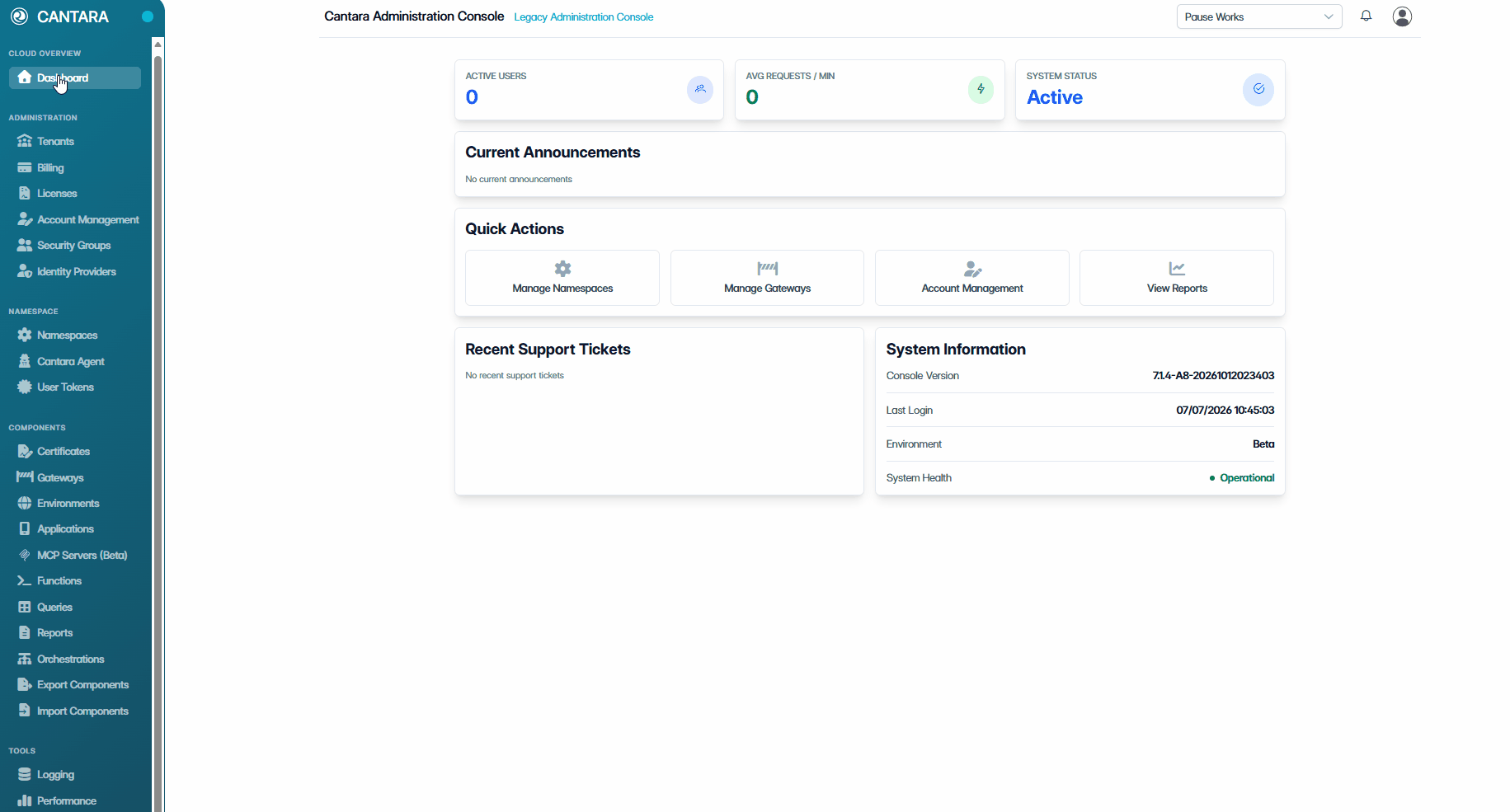The width and height of the screenshot is (1510, 812).
Task: Click the Manage Namespaces quick action
Action: [562, 278]
